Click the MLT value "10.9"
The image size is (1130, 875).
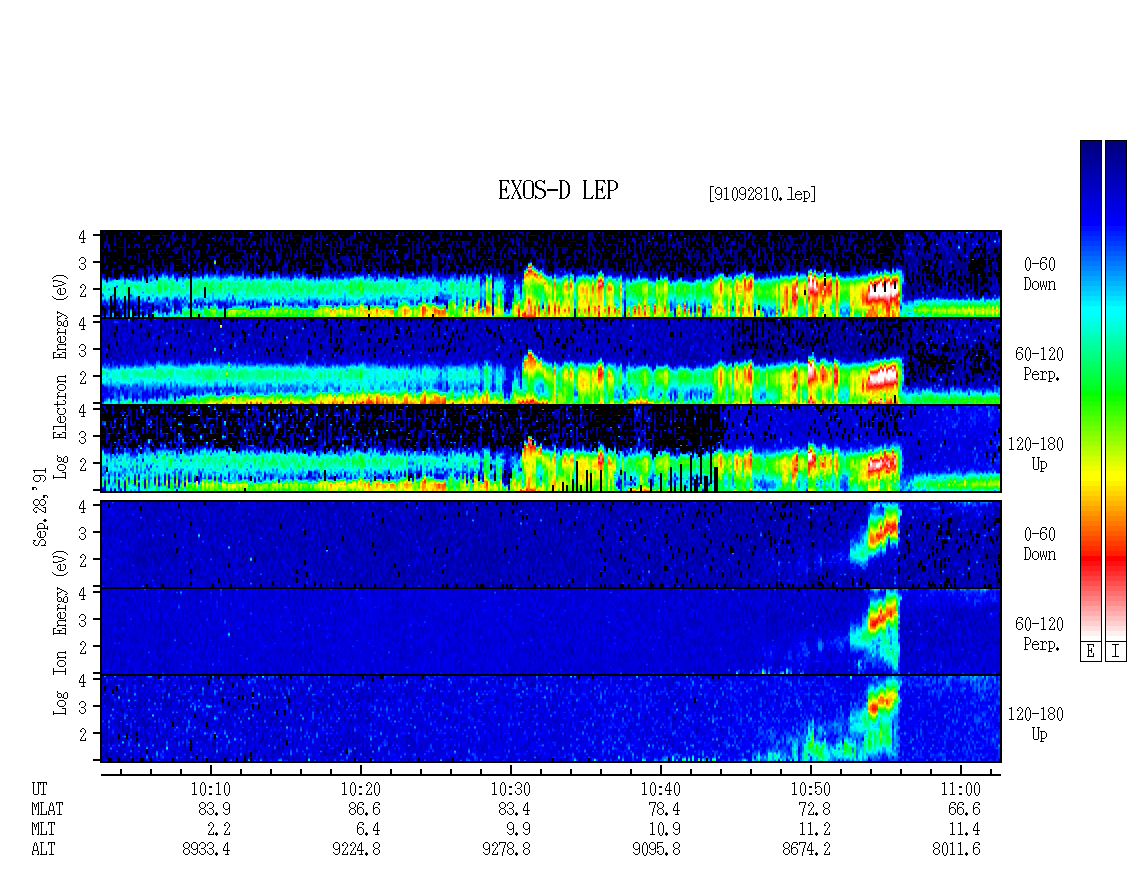click(x=664, y=830)
